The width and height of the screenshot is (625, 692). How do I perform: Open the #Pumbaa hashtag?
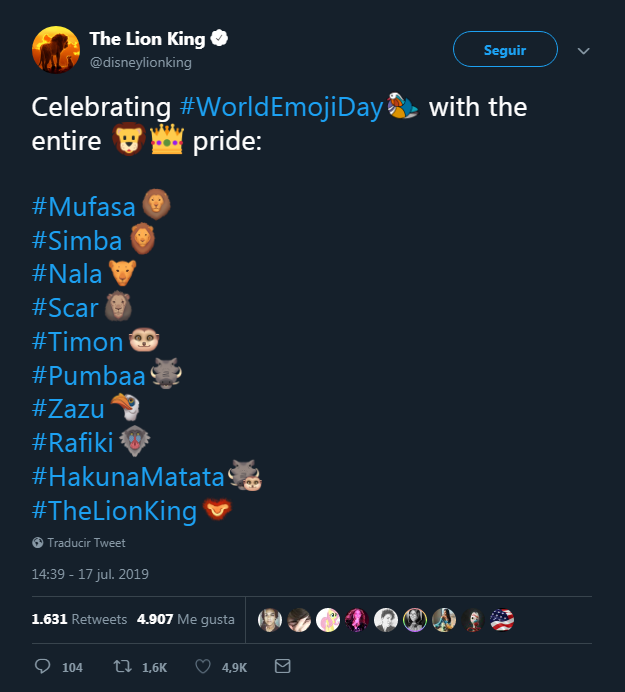click(89, 376)
